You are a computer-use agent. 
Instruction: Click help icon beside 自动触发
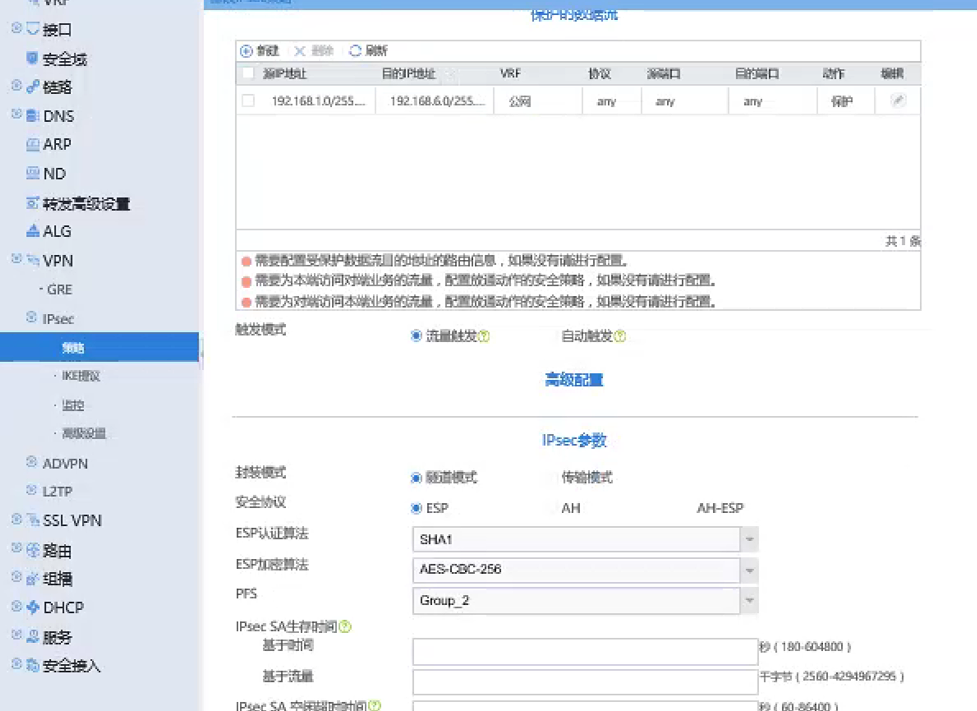[x=620, y=337]
